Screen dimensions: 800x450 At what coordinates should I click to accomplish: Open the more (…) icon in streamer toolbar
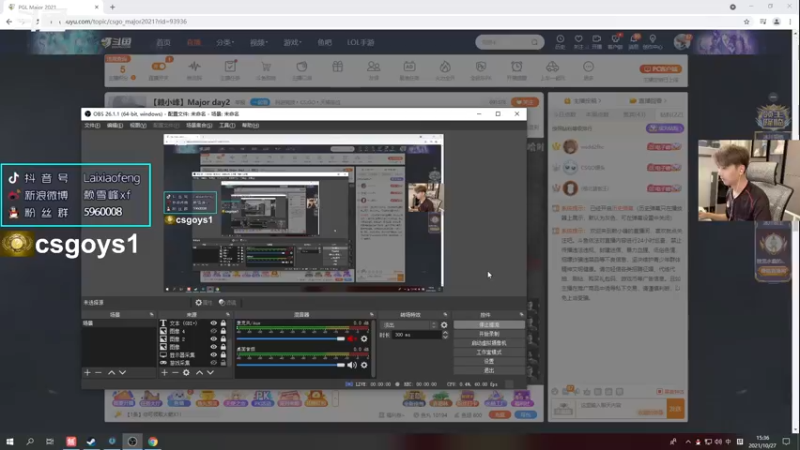[588, 67]
